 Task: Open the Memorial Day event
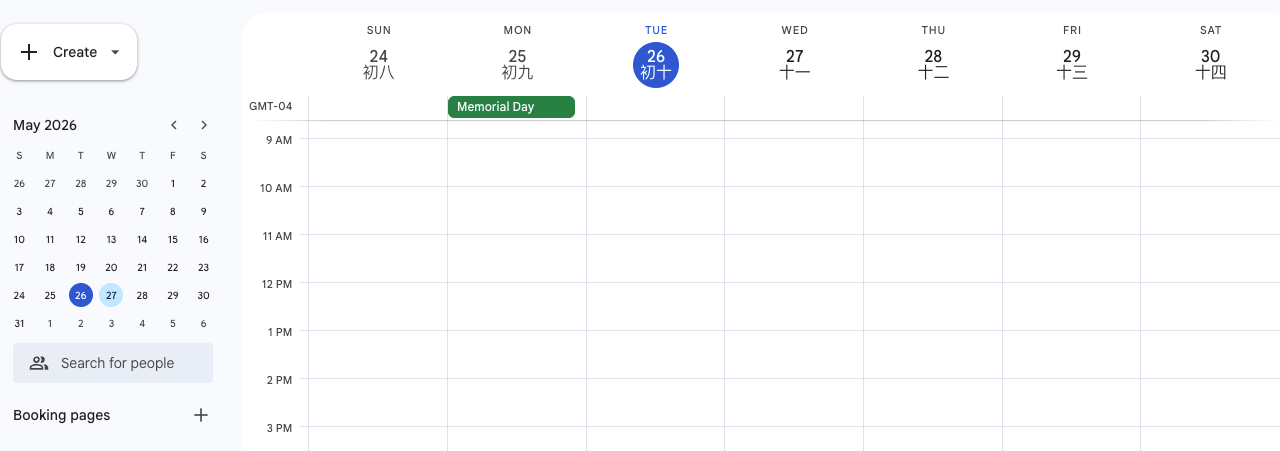(x=511, y=107)
